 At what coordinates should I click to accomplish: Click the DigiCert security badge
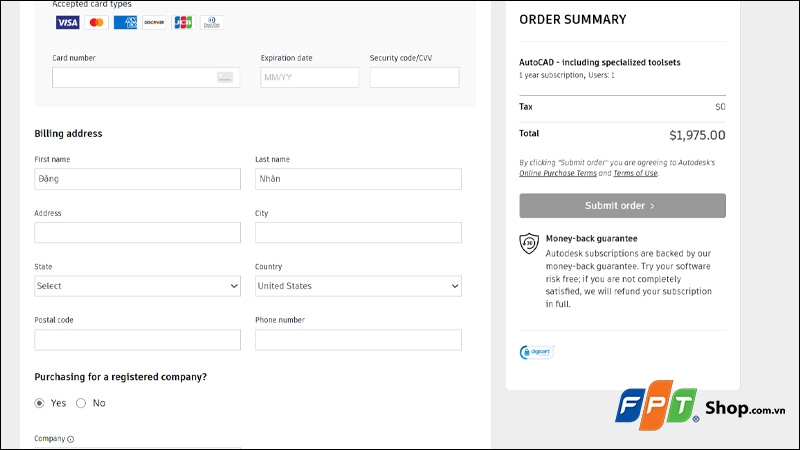tap(536, 352)
